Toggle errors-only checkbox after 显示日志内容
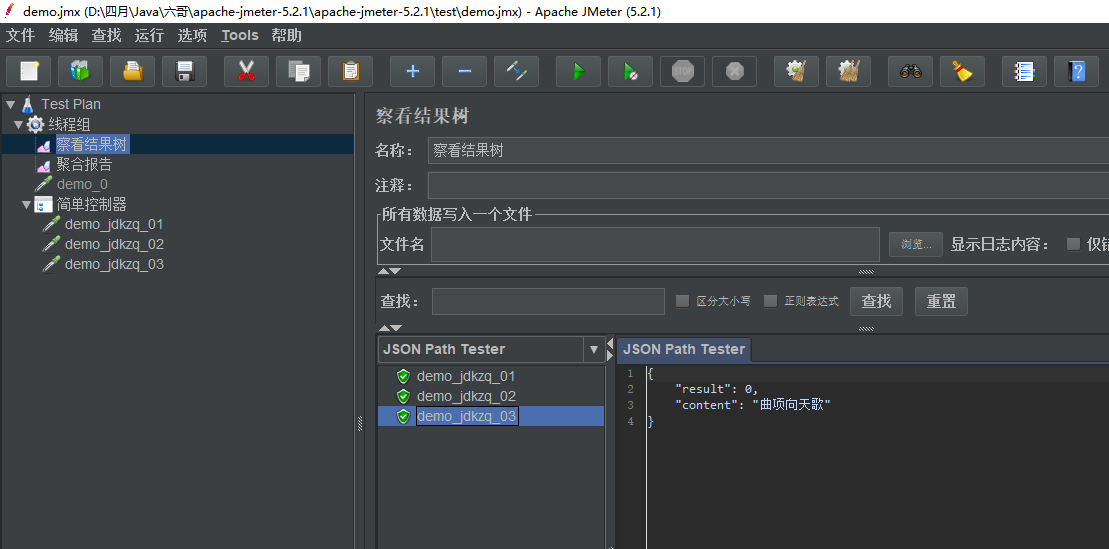 [1074, 244]
